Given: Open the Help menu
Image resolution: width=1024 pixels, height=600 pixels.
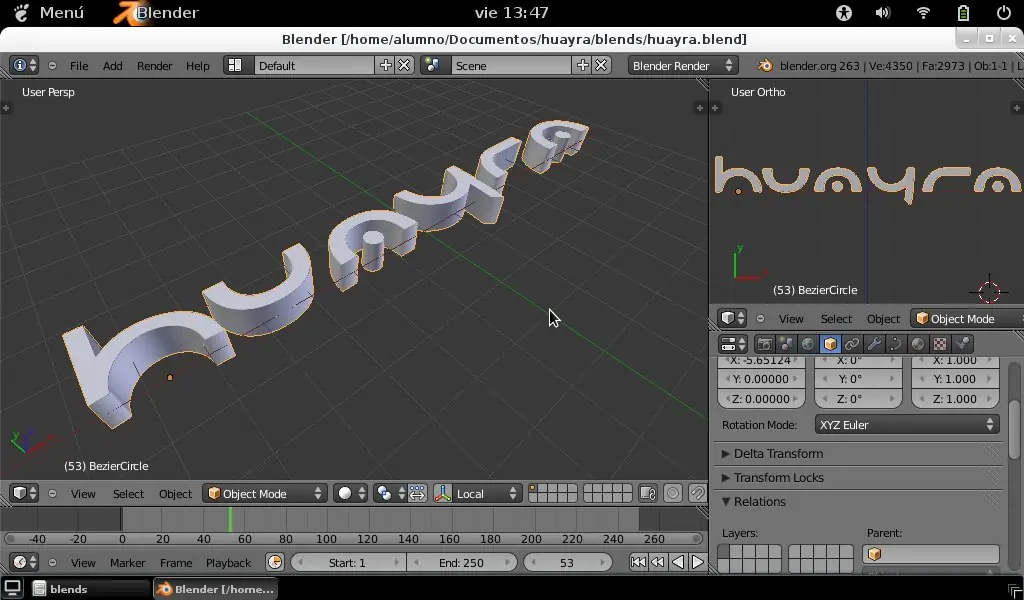Looking at the screenshot, I should click(x=197, y=65).
